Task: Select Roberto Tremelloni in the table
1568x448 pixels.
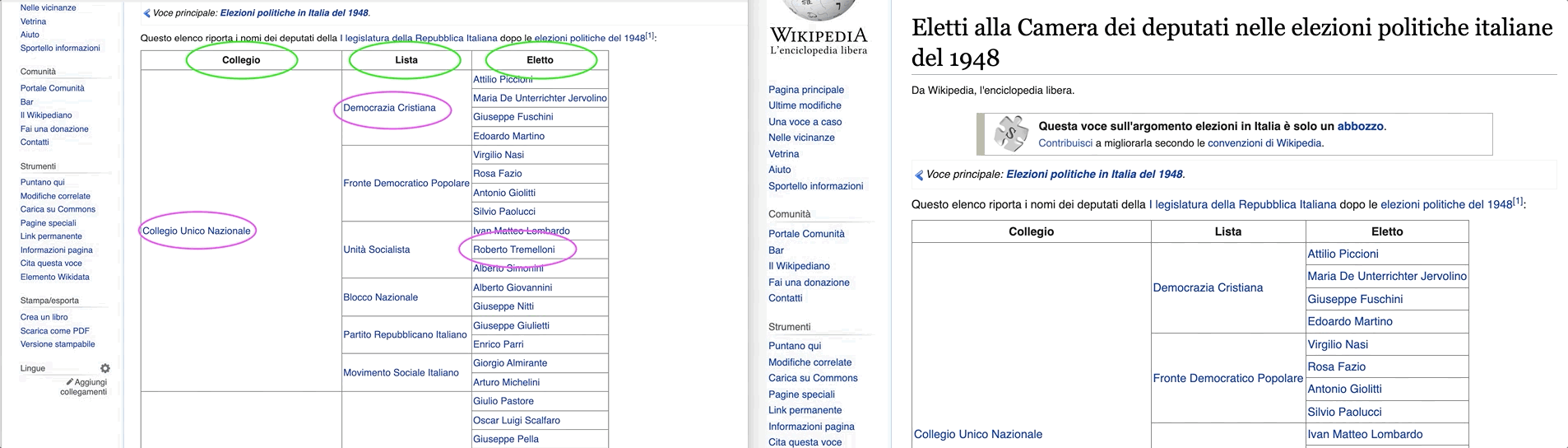Action: (513, 250)
